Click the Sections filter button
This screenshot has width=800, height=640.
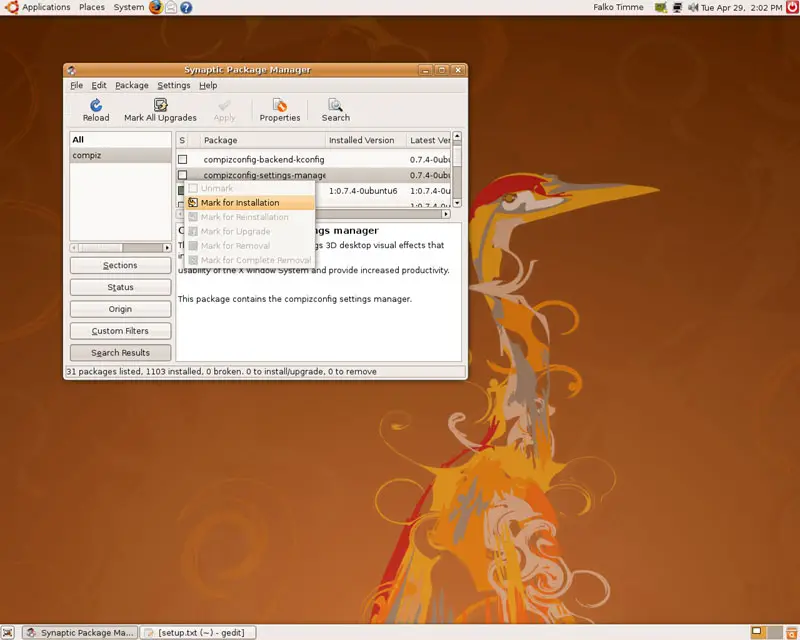(120, 265)
